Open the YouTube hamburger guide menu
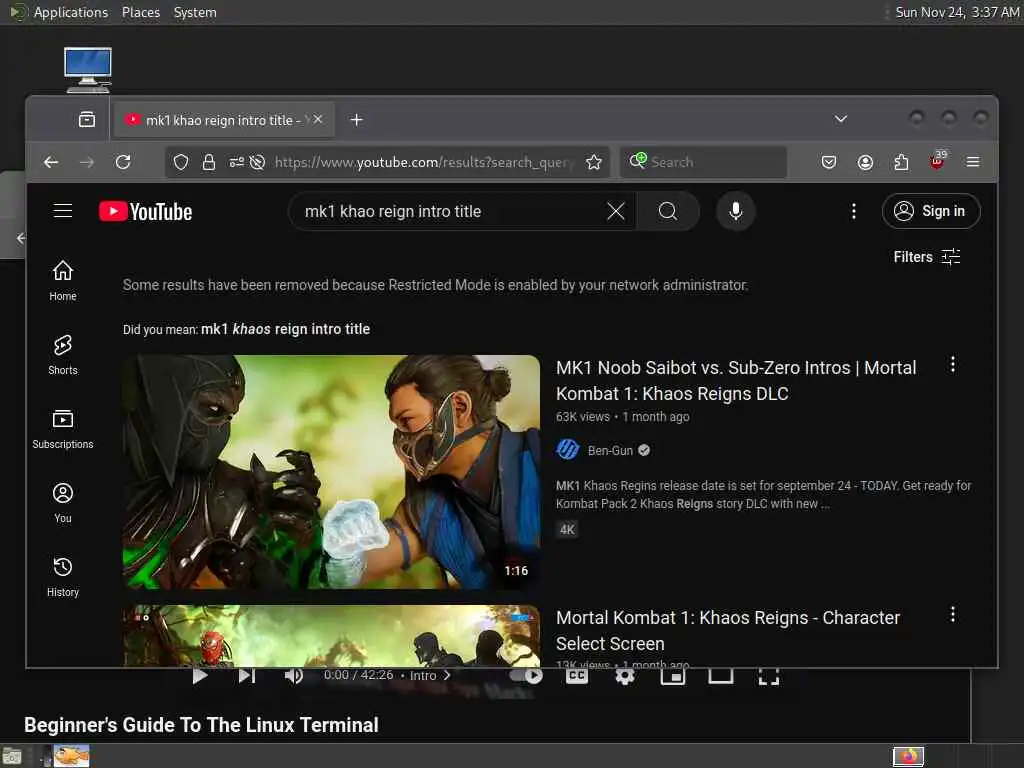 63,211
